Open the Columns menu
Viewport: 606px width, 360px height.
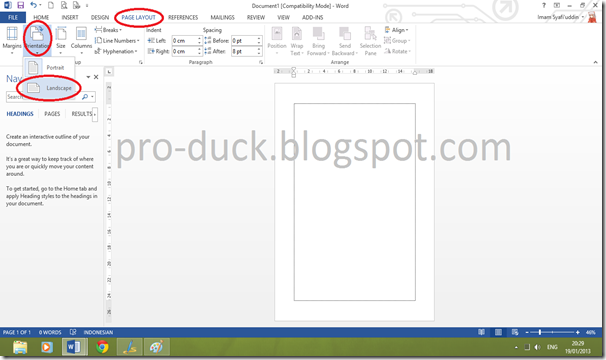(81, 40)
